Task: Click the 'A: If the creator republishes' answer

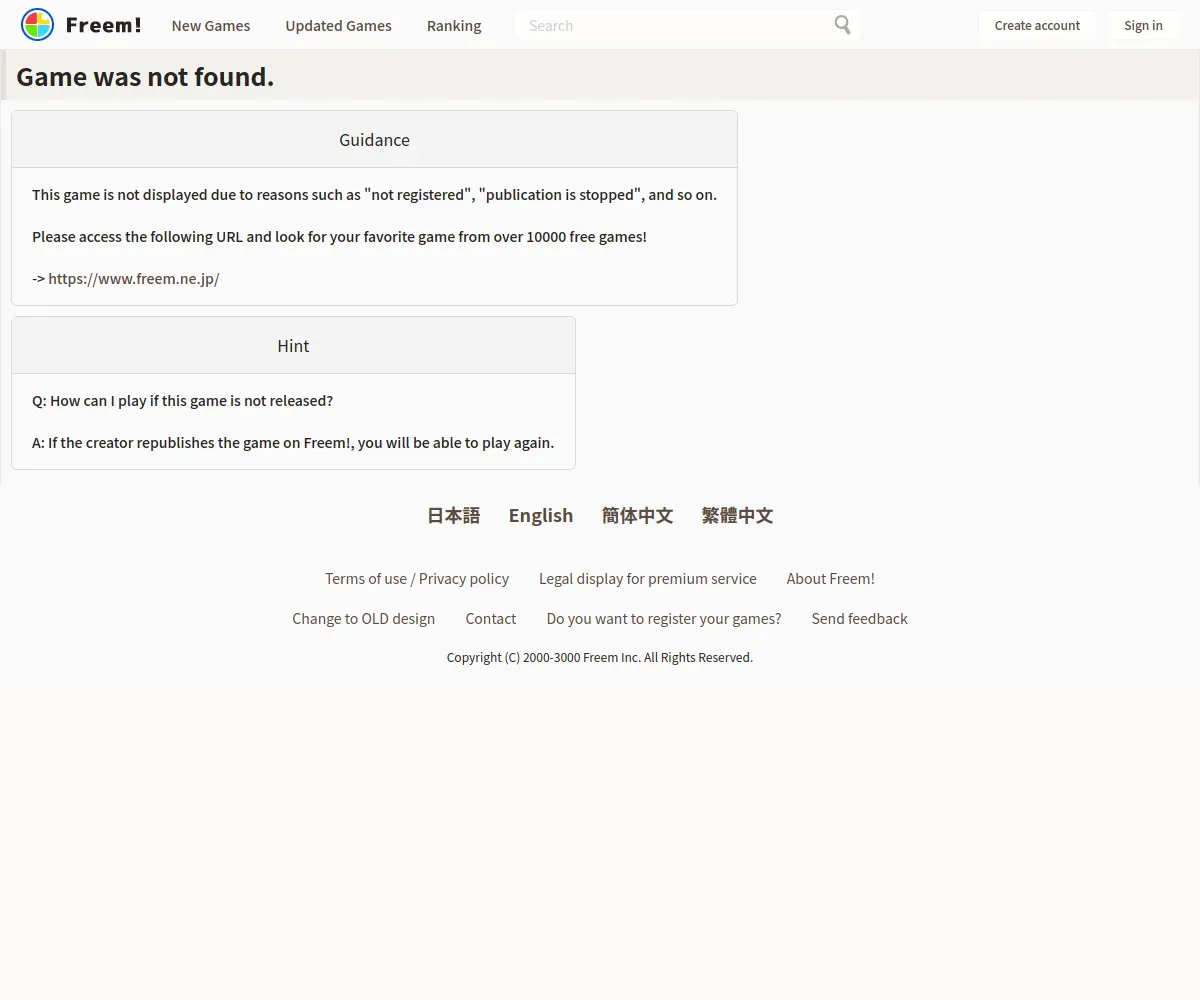Action: 293,443
